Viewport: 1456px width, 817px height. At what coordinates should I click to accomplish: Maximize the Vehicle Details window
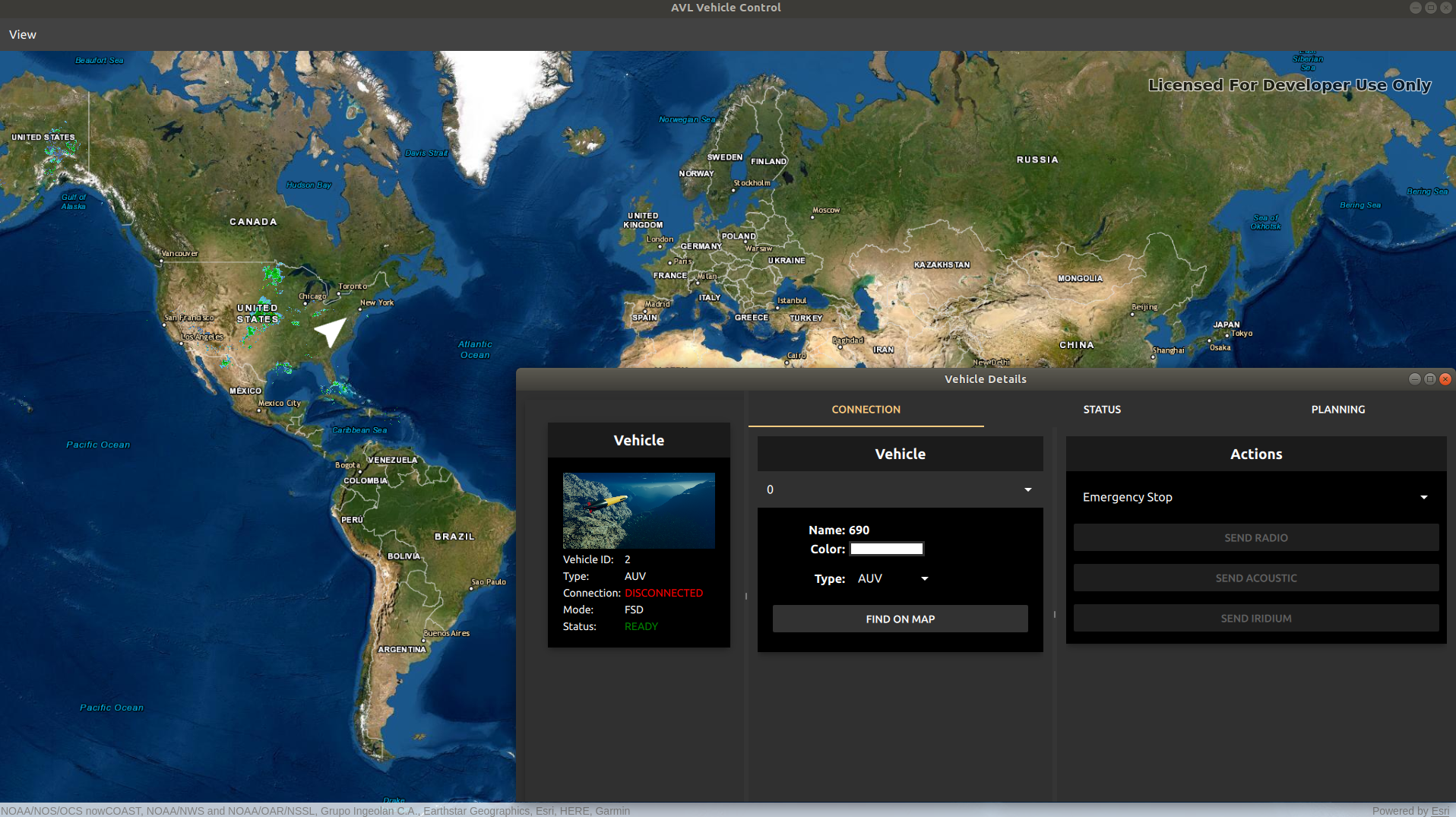click(1429, 378)
